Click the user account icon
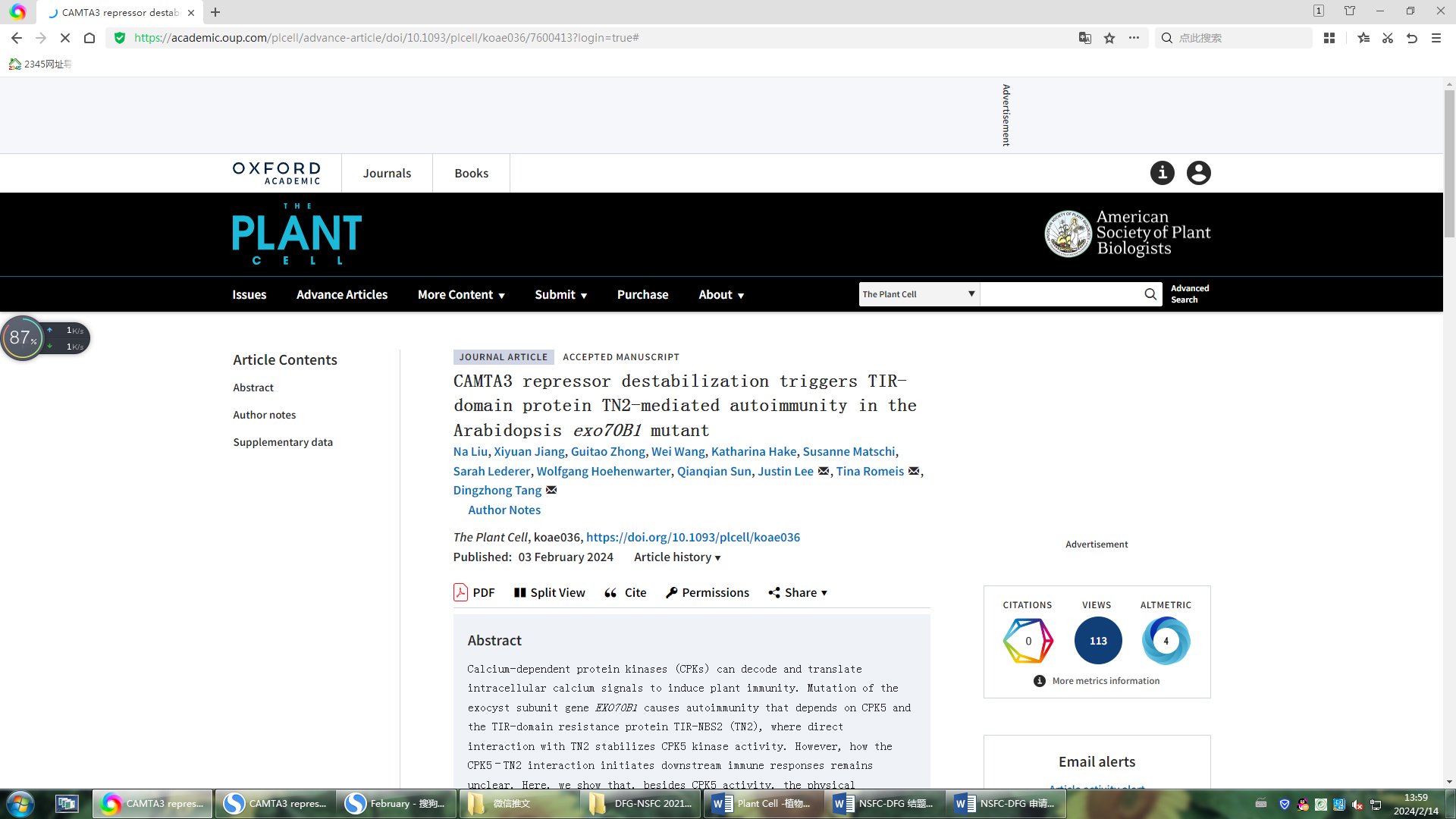Screen dimensions: 1456x819 [x=1198, y=173]
